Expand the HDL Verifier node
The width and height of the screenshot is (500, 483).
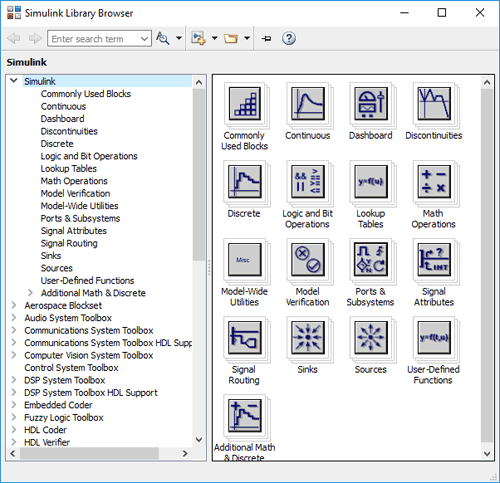click(14, 442)
